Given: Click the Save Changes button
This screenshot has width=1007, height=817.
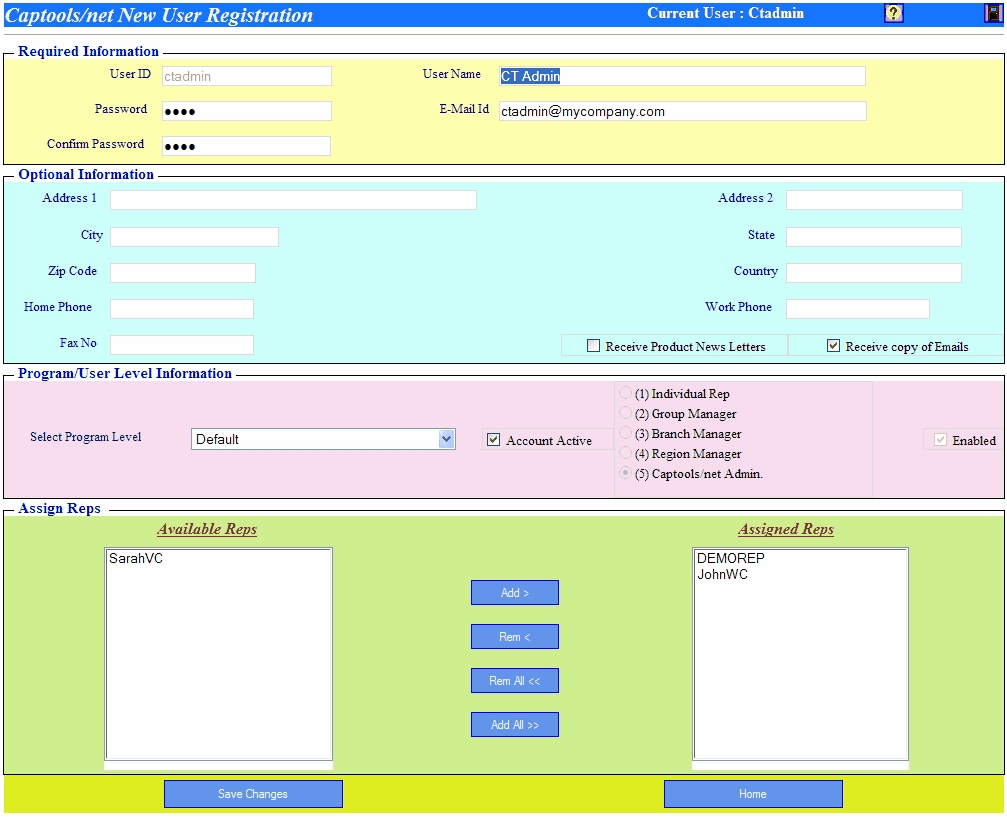Looking at the screenshot, I should (253, 793).
